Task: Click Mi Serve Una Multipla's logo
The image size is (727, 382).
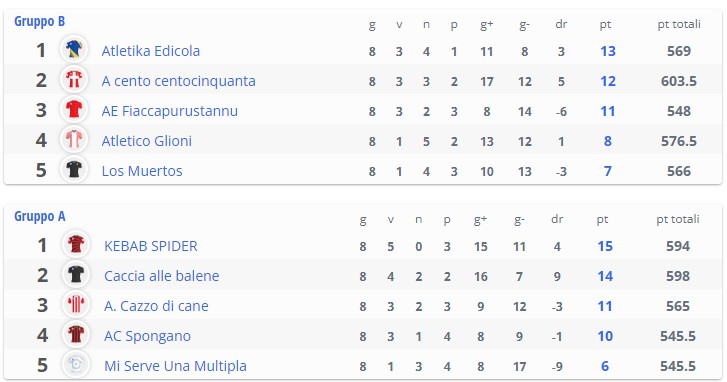Action: coord(76,364)
